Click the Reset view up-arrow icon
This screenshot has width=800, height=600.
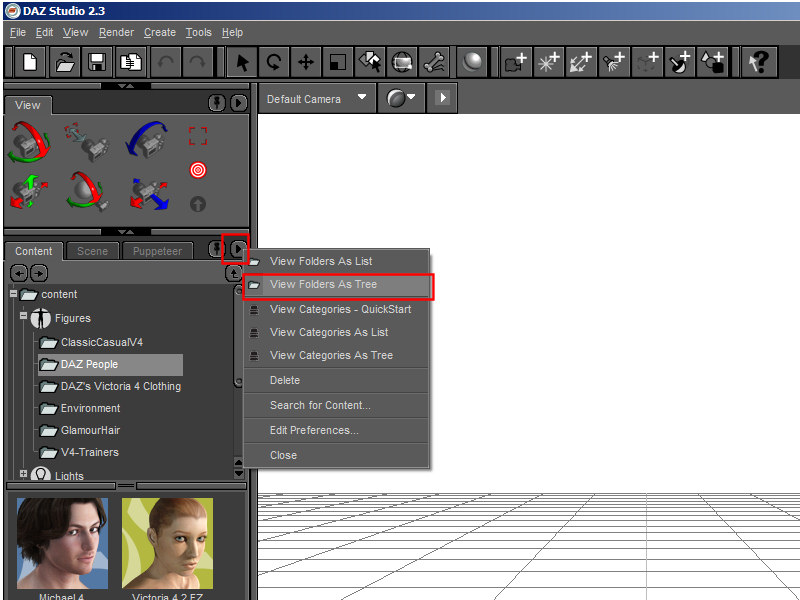coord(198,204)
